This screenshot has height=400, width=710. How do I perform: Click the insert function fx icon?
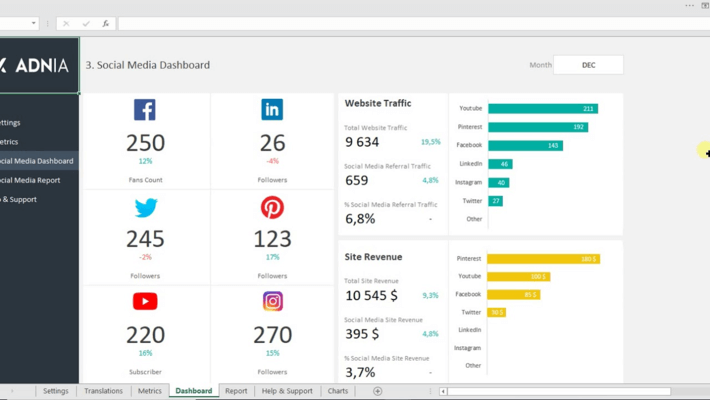106,23
